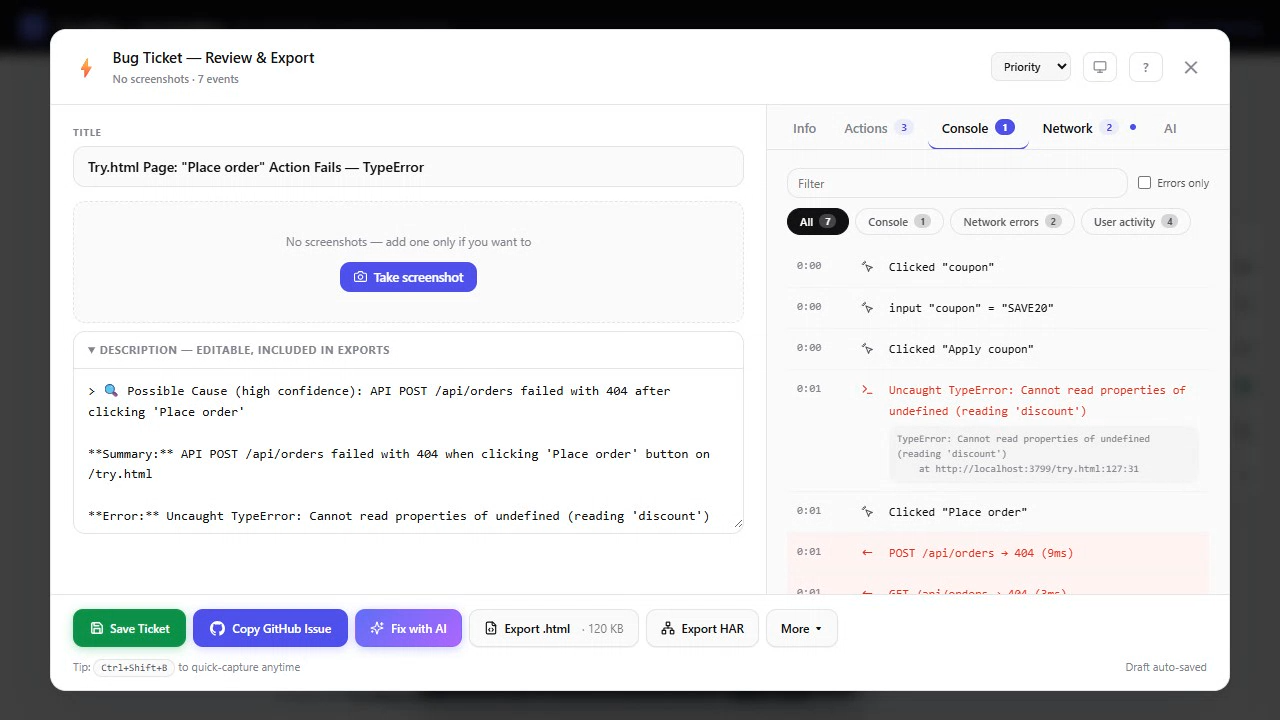Screen dimensions: 1280x720
Task: Open the AI tab
Action: tap(1170, 128)
